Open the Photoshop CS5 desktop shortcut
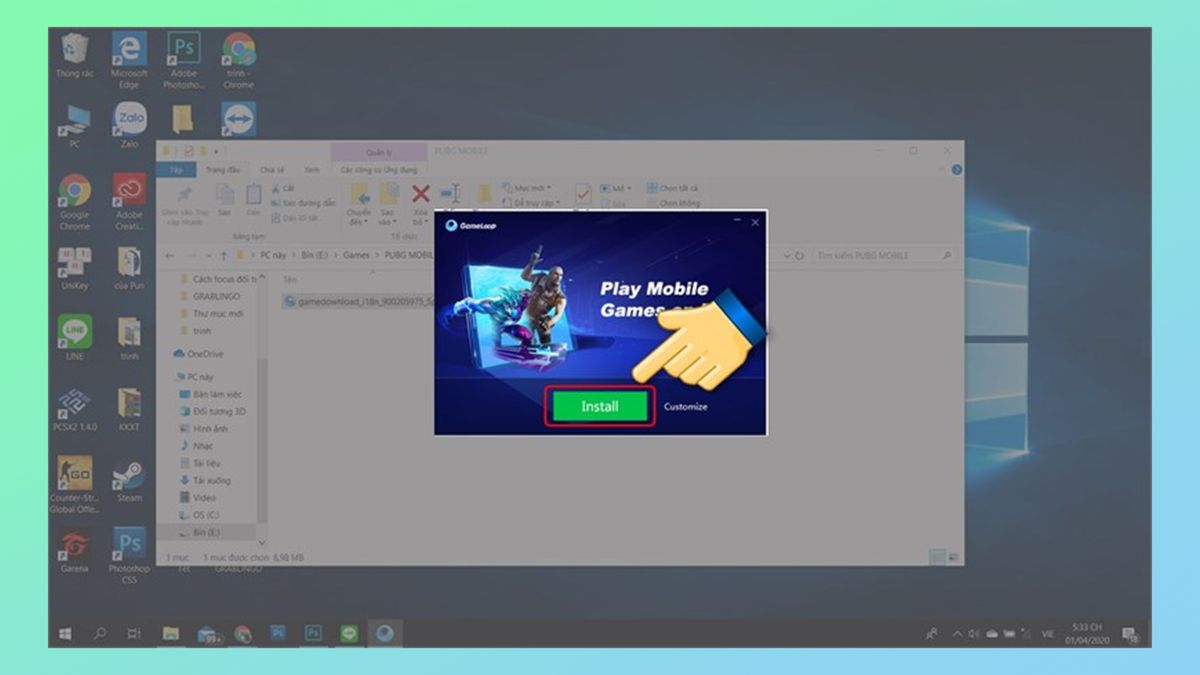1200x675 pixels. pos(129,556)
